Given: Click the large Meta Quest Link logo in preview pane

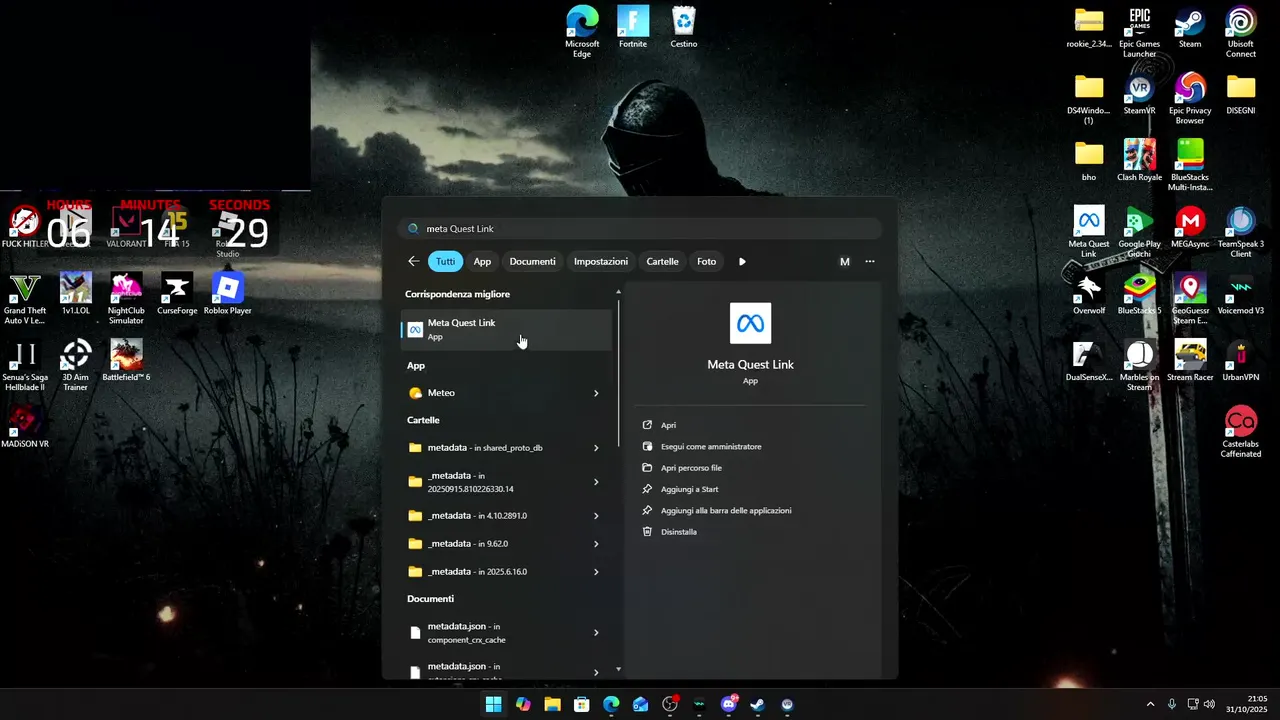Looking at the screenshot, I should (x=750, y=323).
